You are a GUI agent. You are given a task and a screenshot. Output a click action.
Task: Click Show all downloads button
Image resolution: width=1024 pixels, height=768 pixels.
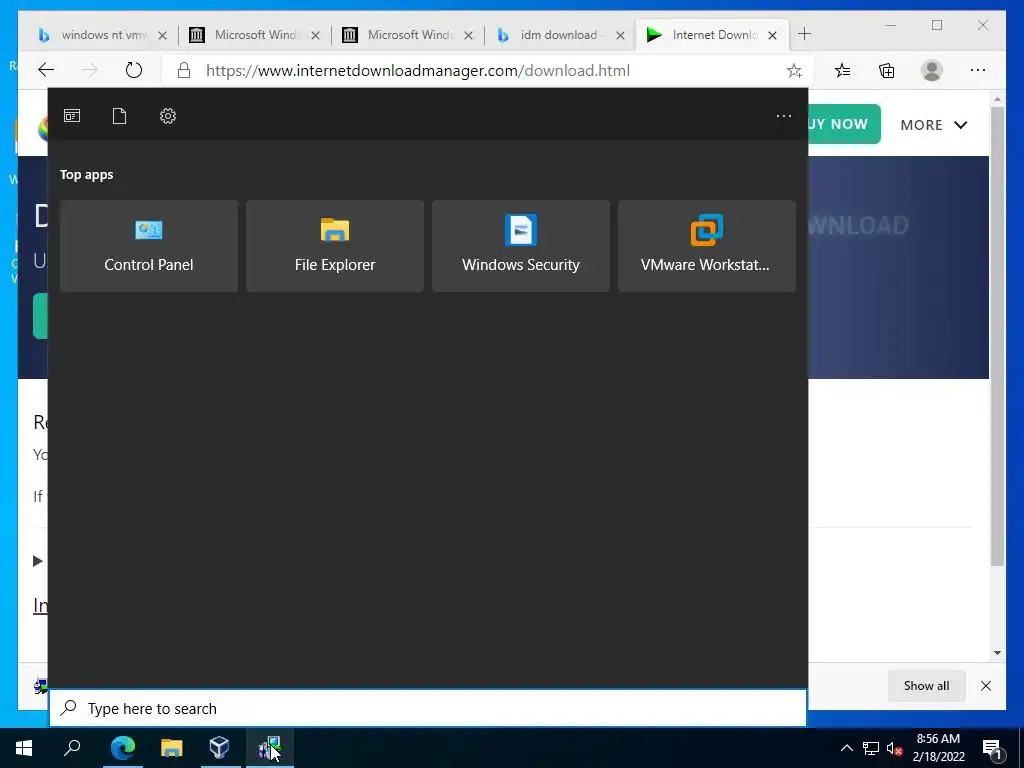926,686
